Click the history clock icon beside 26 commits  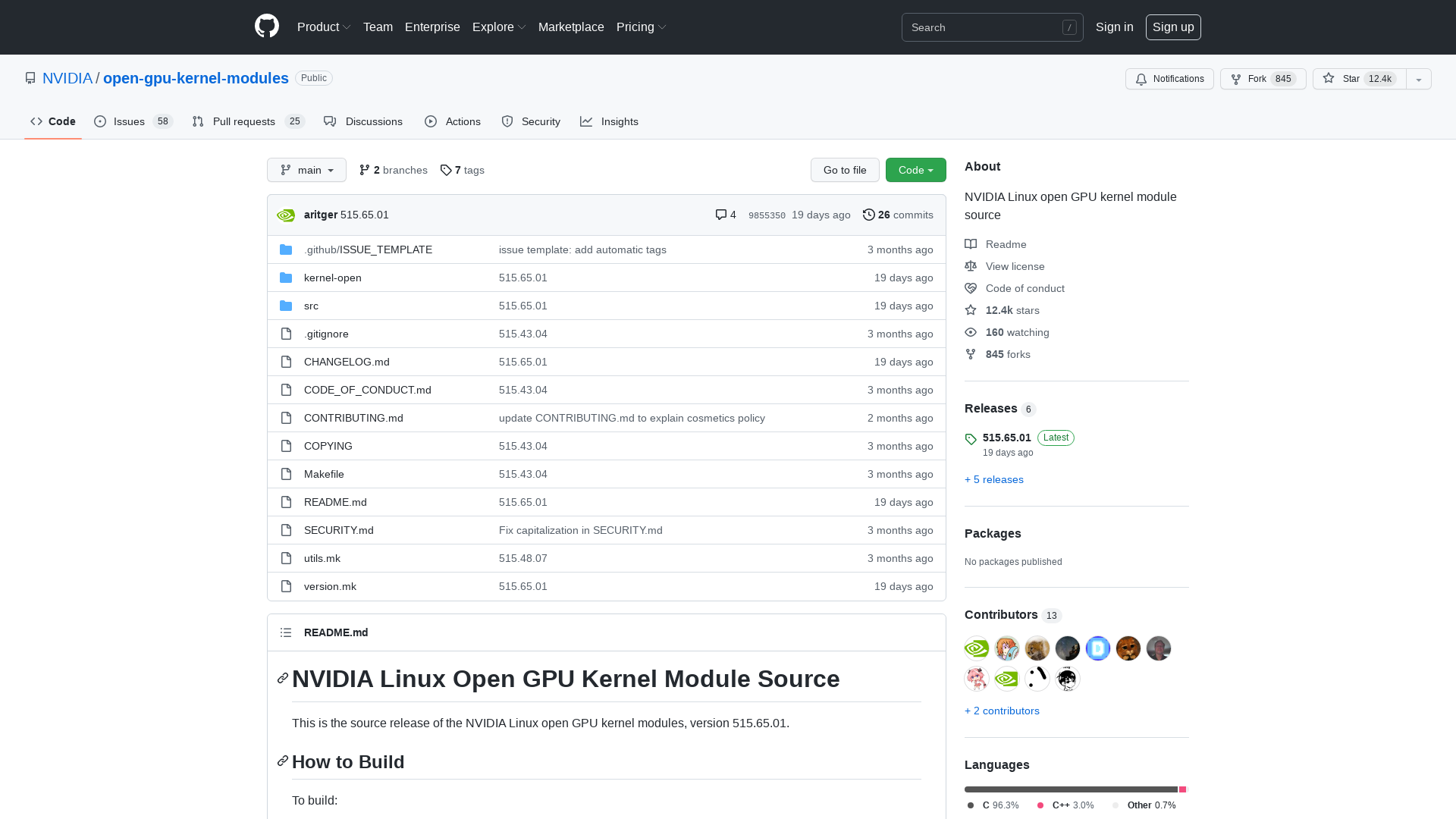(869, 215)
